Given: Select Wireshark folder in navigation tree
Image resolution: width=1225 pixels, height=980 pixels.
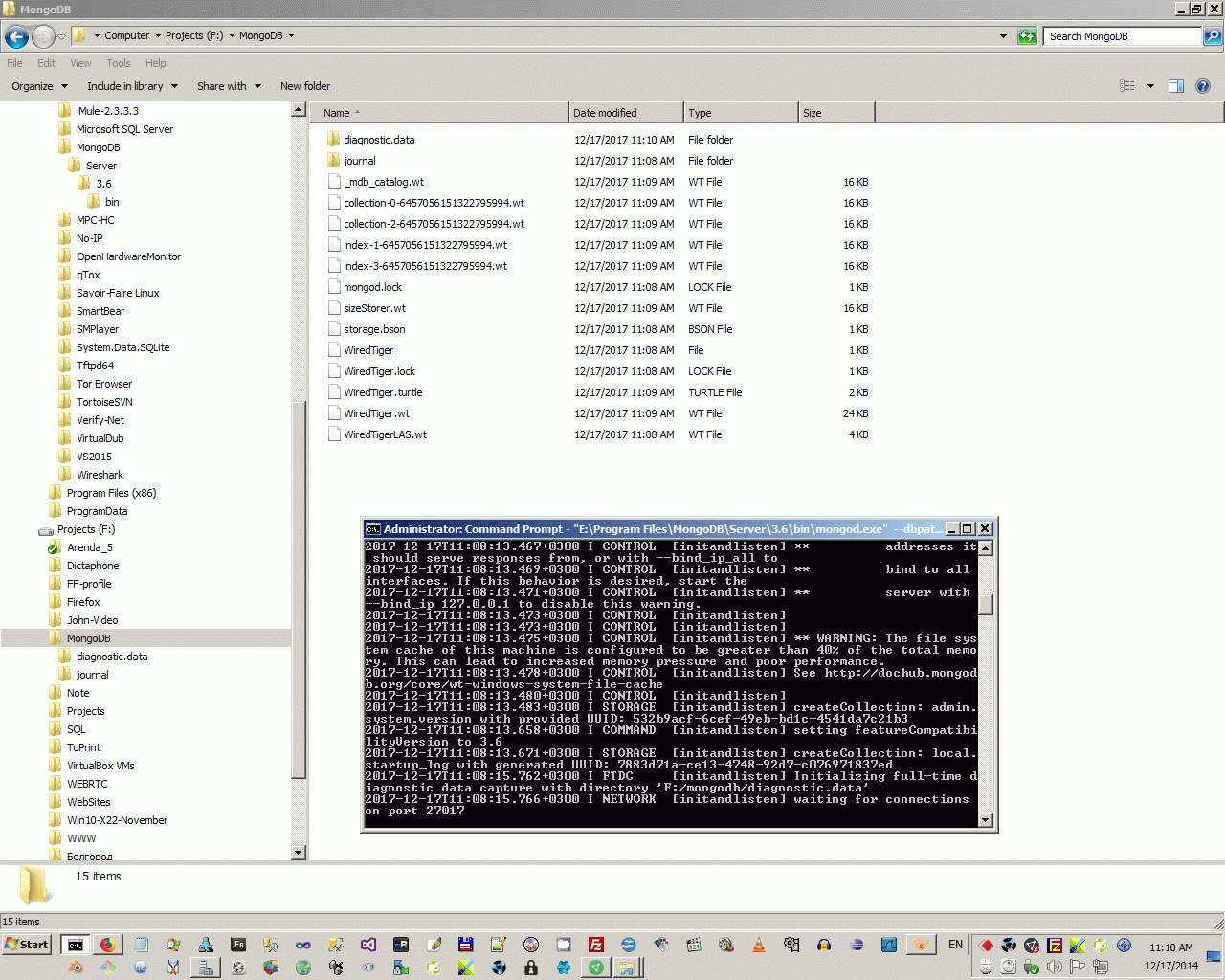Looking at the screenshot, I should pyautogui.click(x=100, y=475).
